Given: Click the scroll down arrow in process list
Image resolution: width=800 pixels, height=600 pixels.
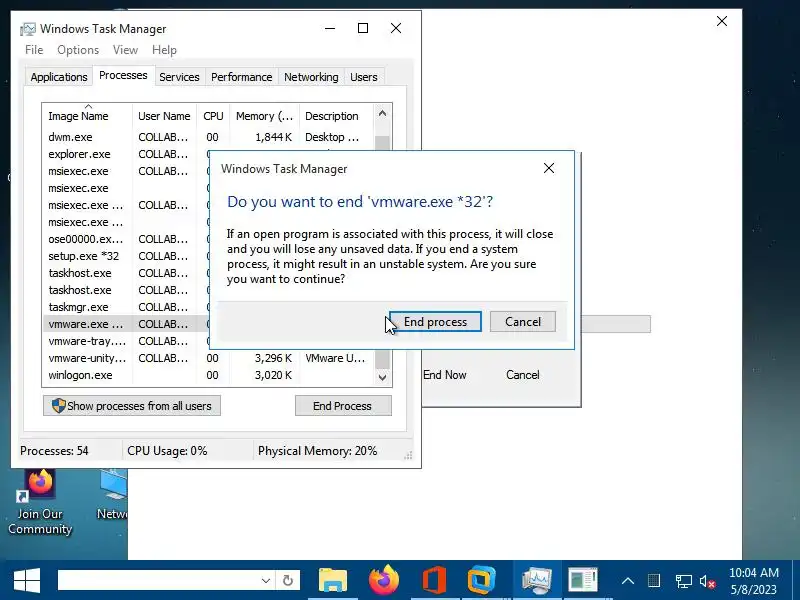Looking at the screenshot, I should 383,378.
